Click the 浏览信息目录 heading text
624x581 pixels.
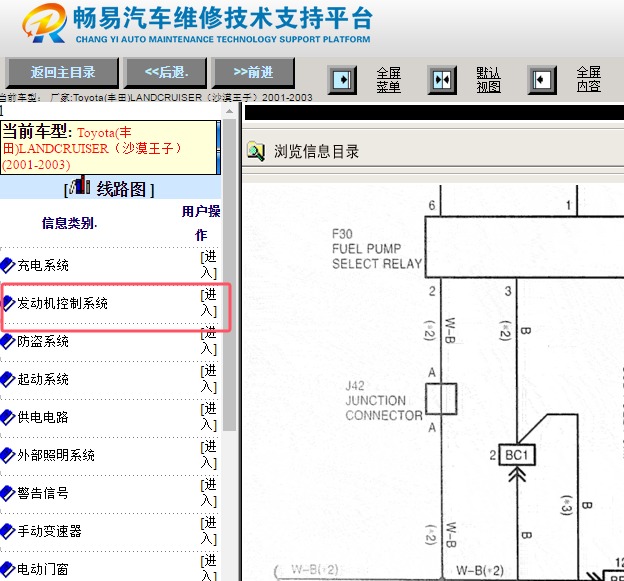(x=316, y=152)
